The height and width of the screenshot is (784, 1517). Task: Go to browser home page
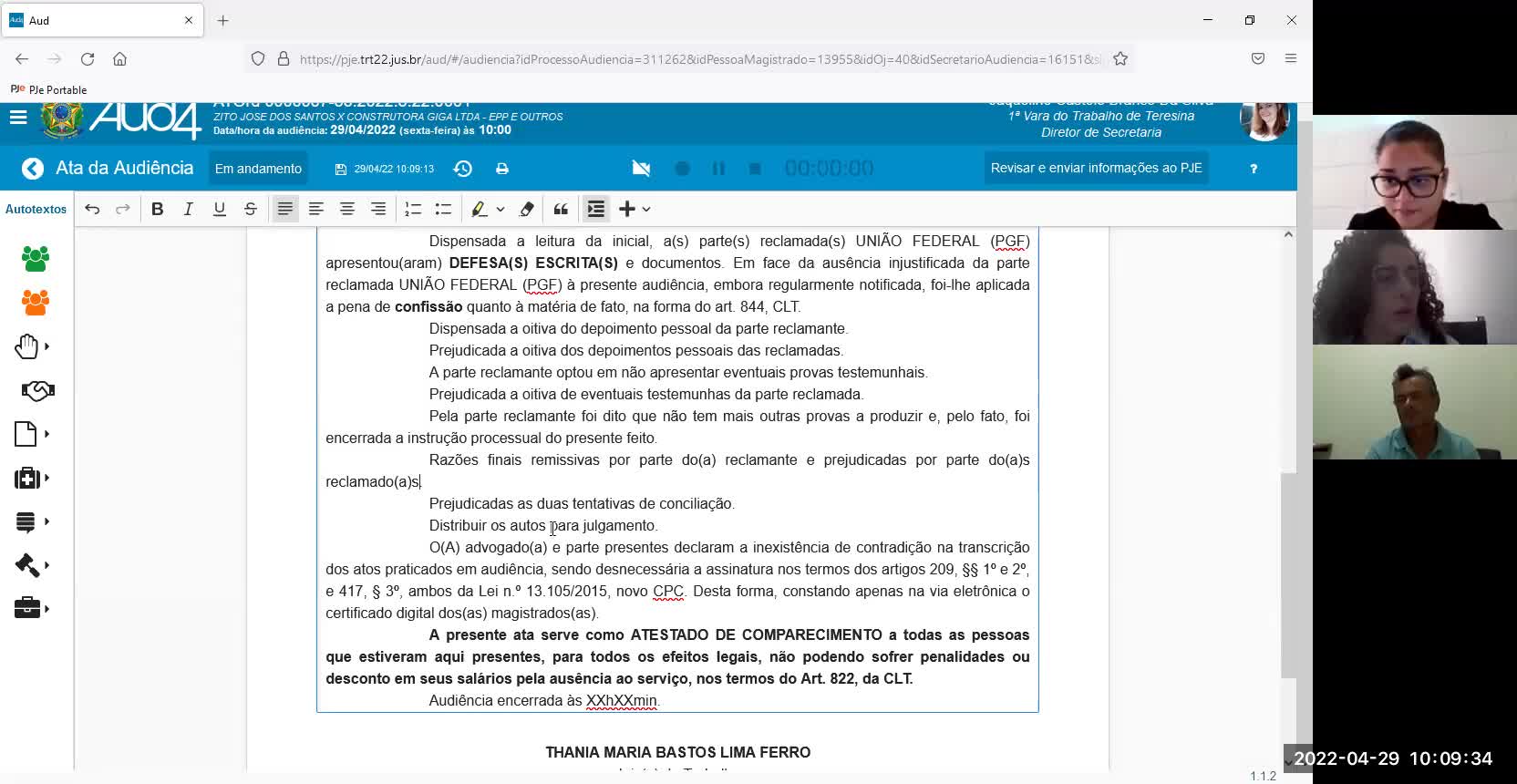coord(119,58)
